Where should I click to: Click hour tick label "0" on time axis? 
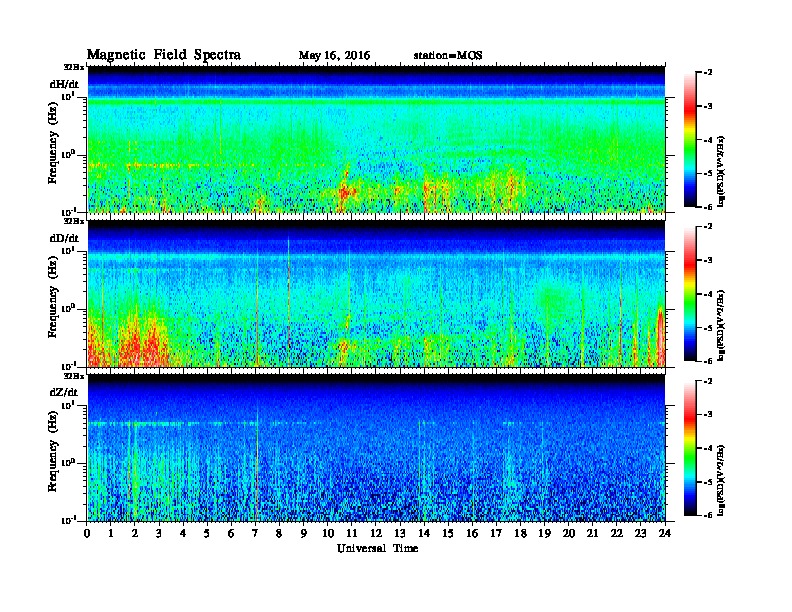(x=87, y=533)
